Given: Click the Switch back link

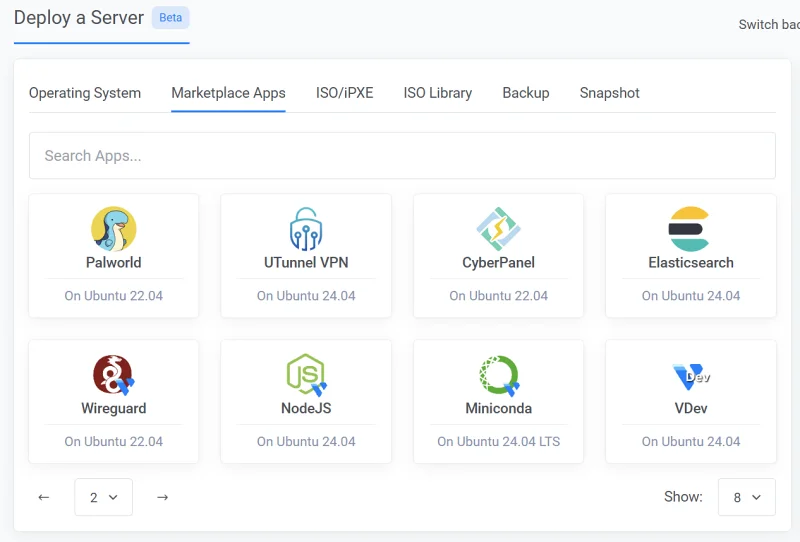Looking at the screenshot, I should pyautogui.click(x=769, y=24).
